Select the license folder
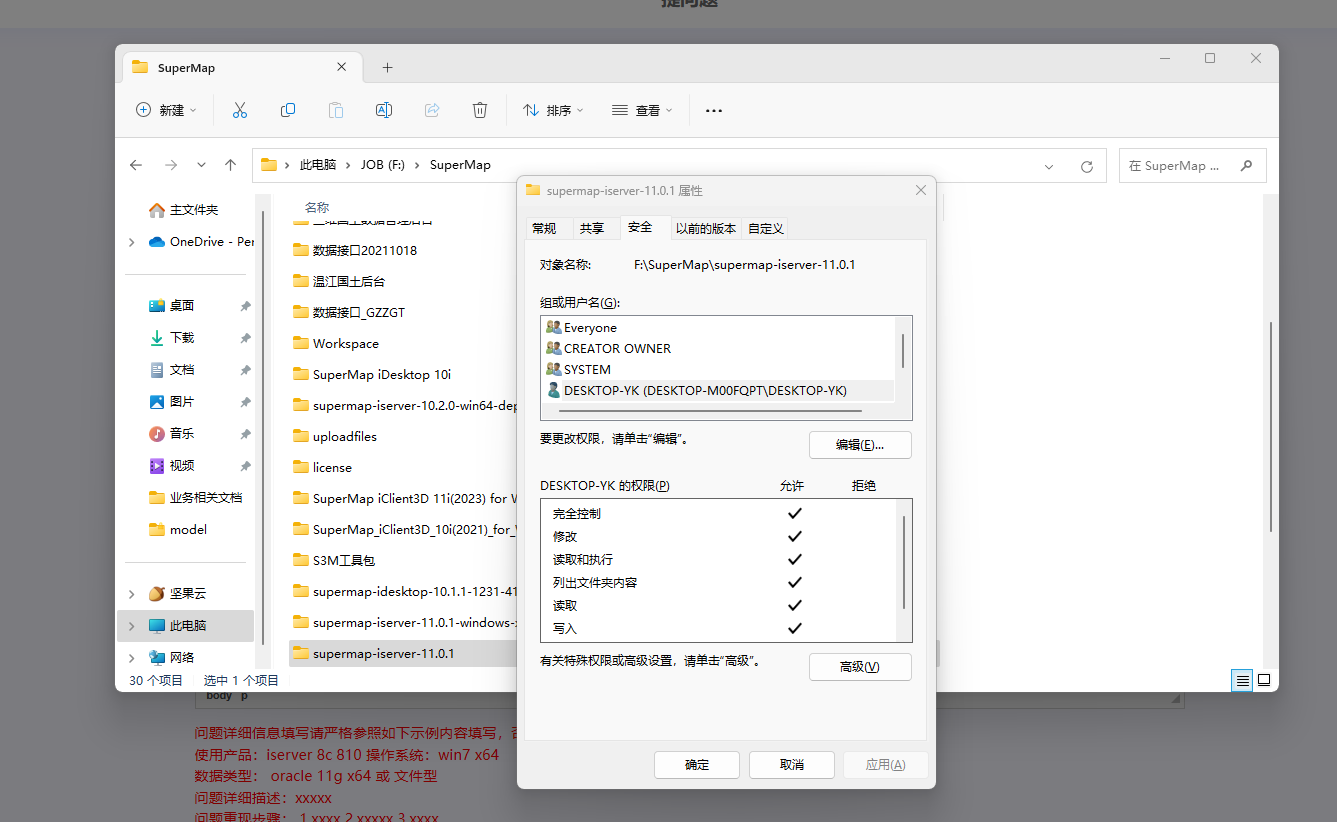This screenshot has height=822, width=1337. (322, 468)
